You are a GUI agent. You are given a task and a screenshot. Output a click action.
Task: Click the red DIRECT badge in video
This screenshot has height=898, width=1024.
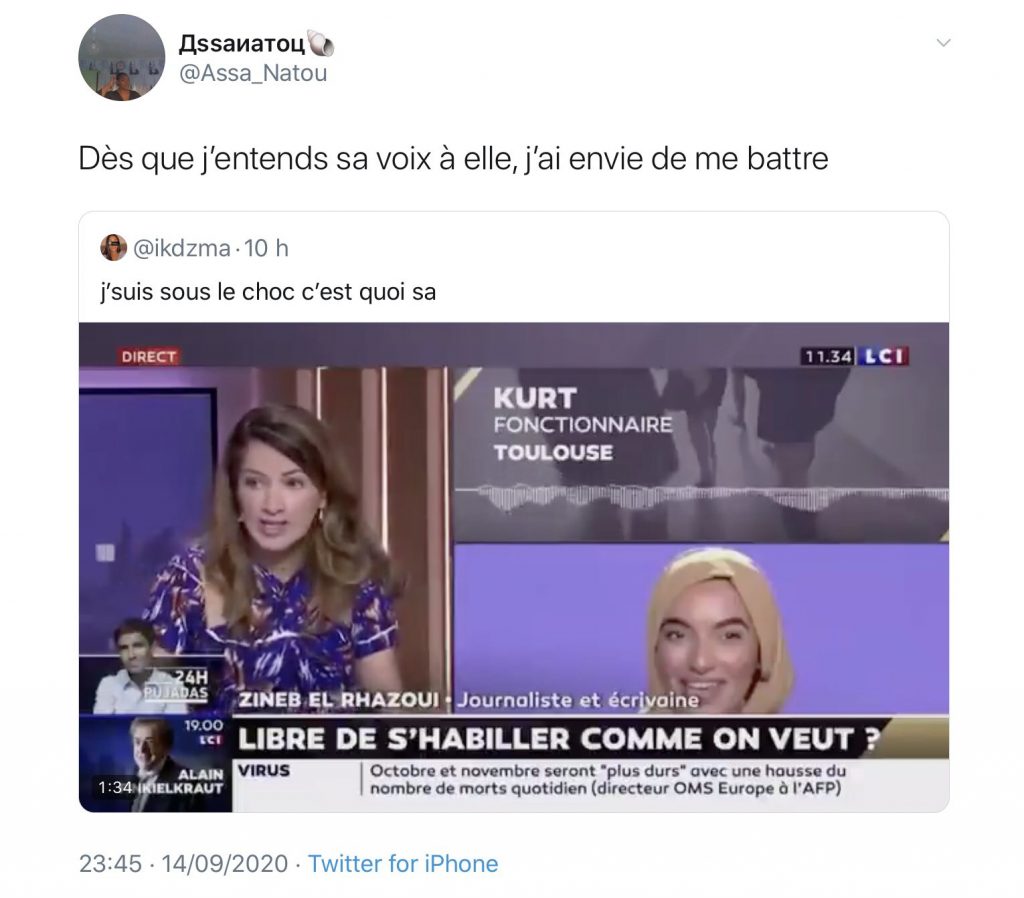pos(149,357)
